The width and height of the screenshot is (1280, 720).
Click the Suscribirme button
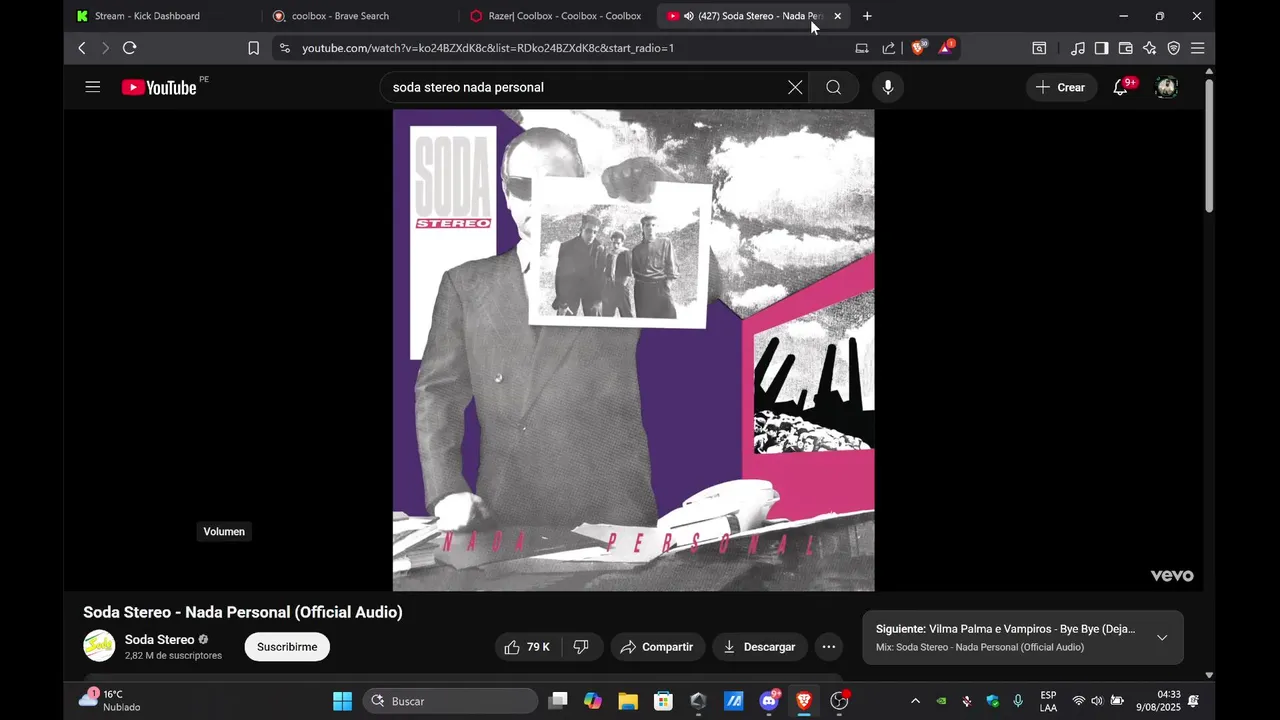[287, 647]
